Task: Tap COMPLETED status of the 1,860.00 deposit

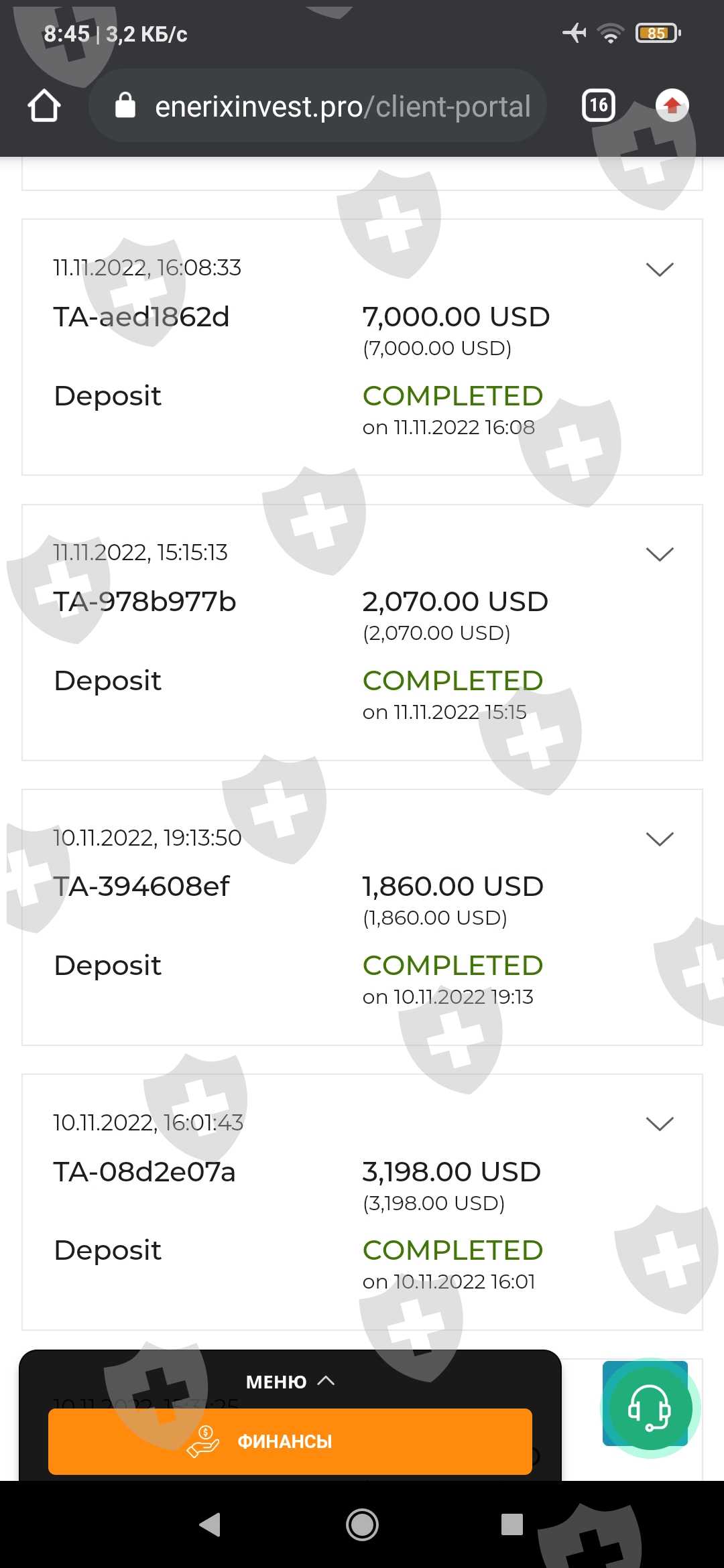Action: click(x=452, y=966)
